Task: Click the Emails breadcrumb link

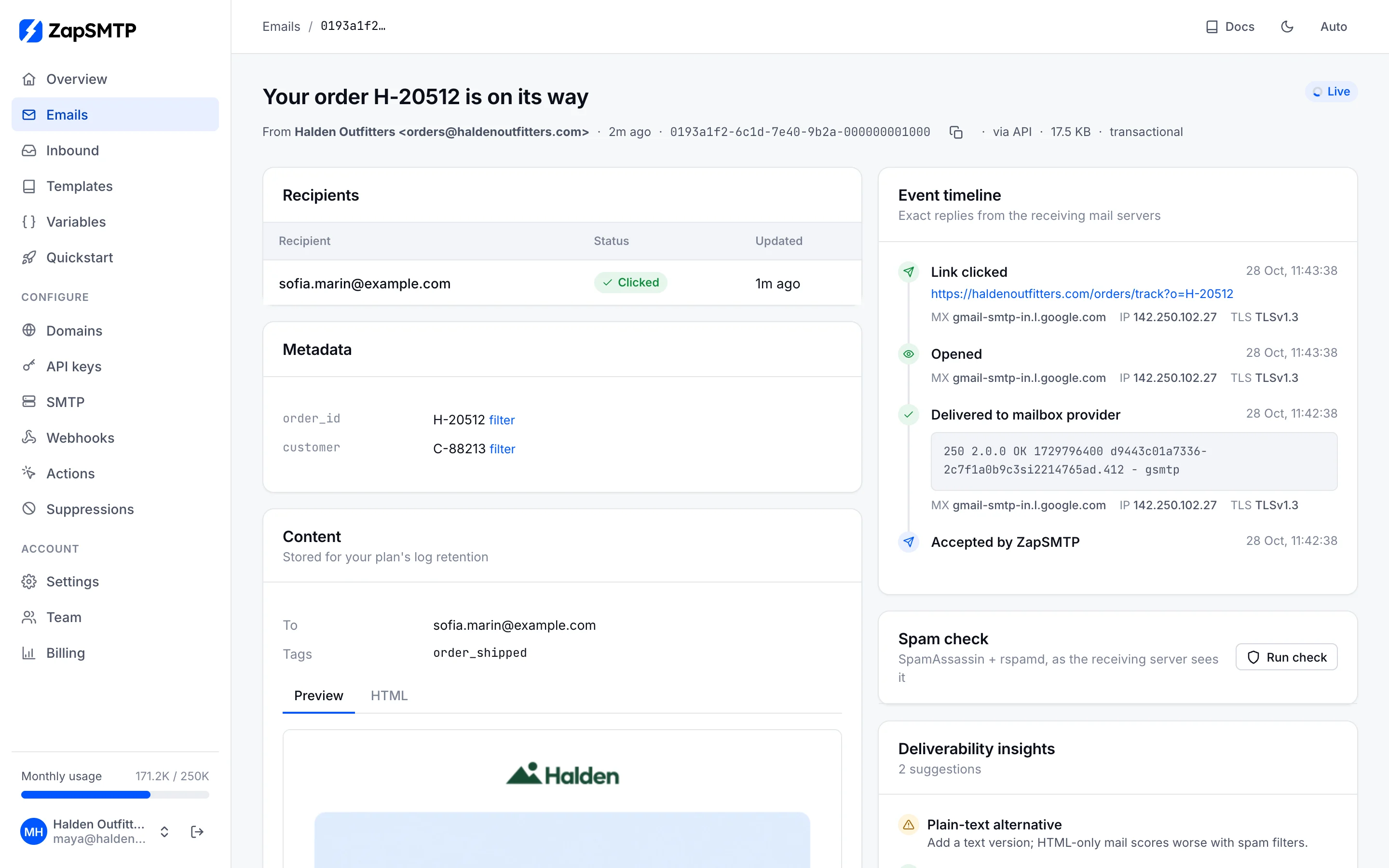Action: coord(281,27)
